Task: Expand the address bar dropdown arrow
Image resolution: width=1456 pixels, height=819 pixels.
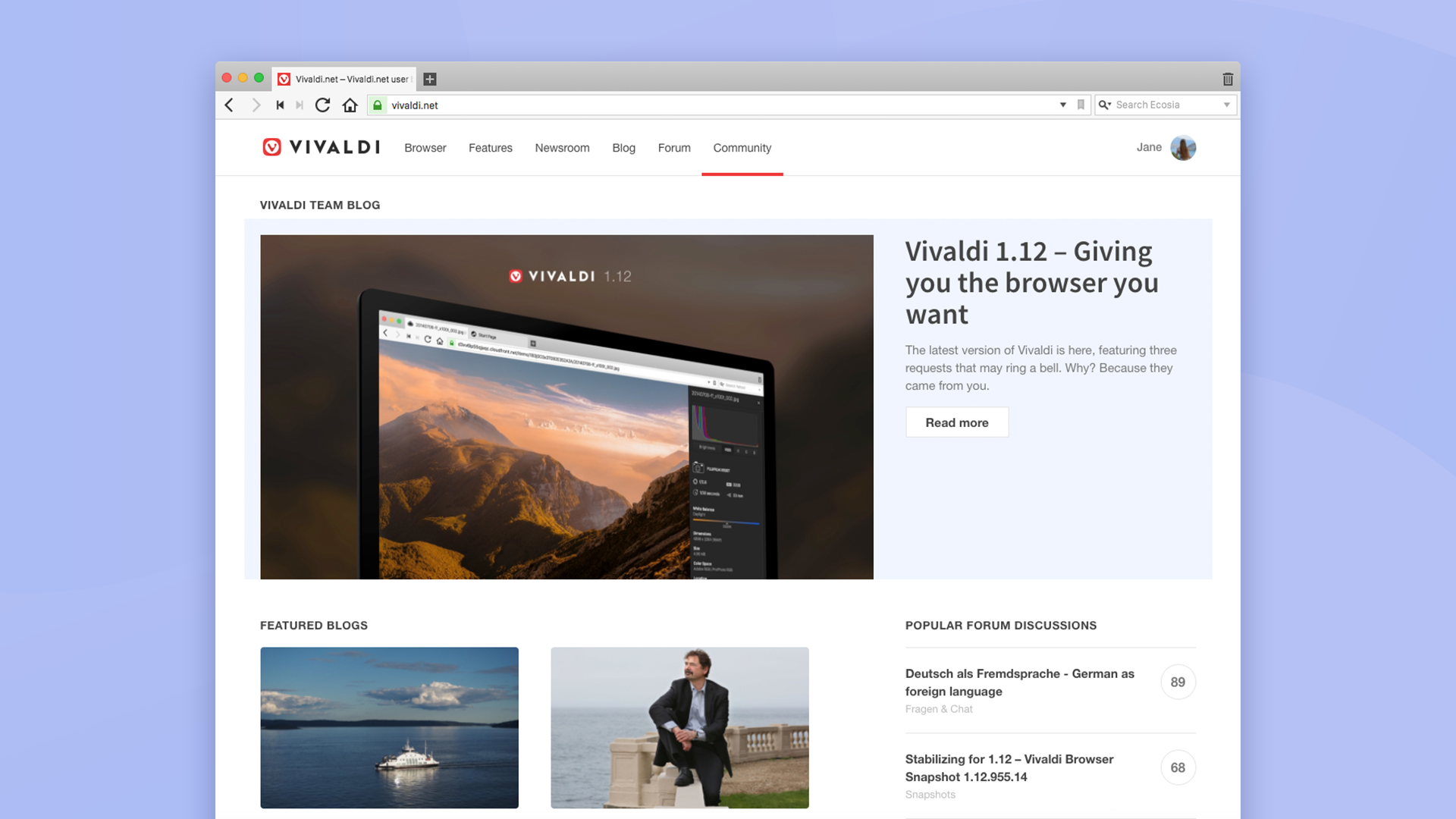Action: tap(1063, 105)
